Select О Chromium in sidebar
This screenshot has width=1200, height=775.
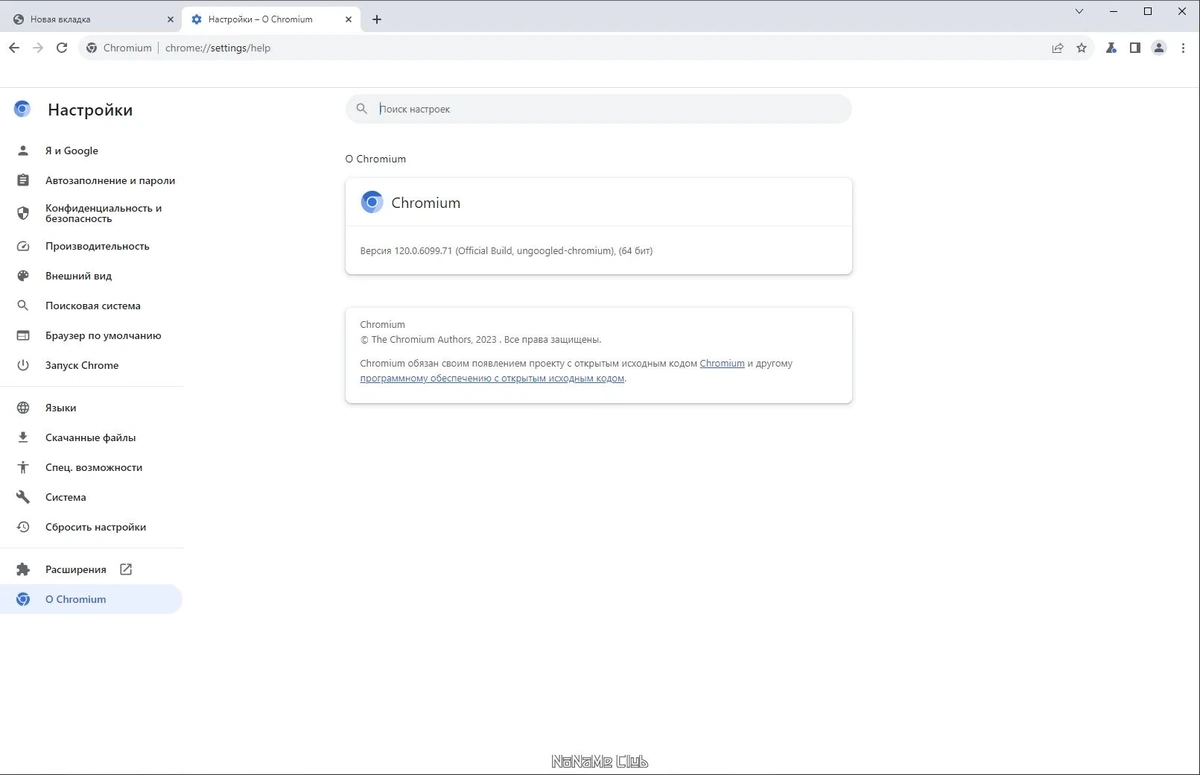pyautogui.click(x=91, y=599)
